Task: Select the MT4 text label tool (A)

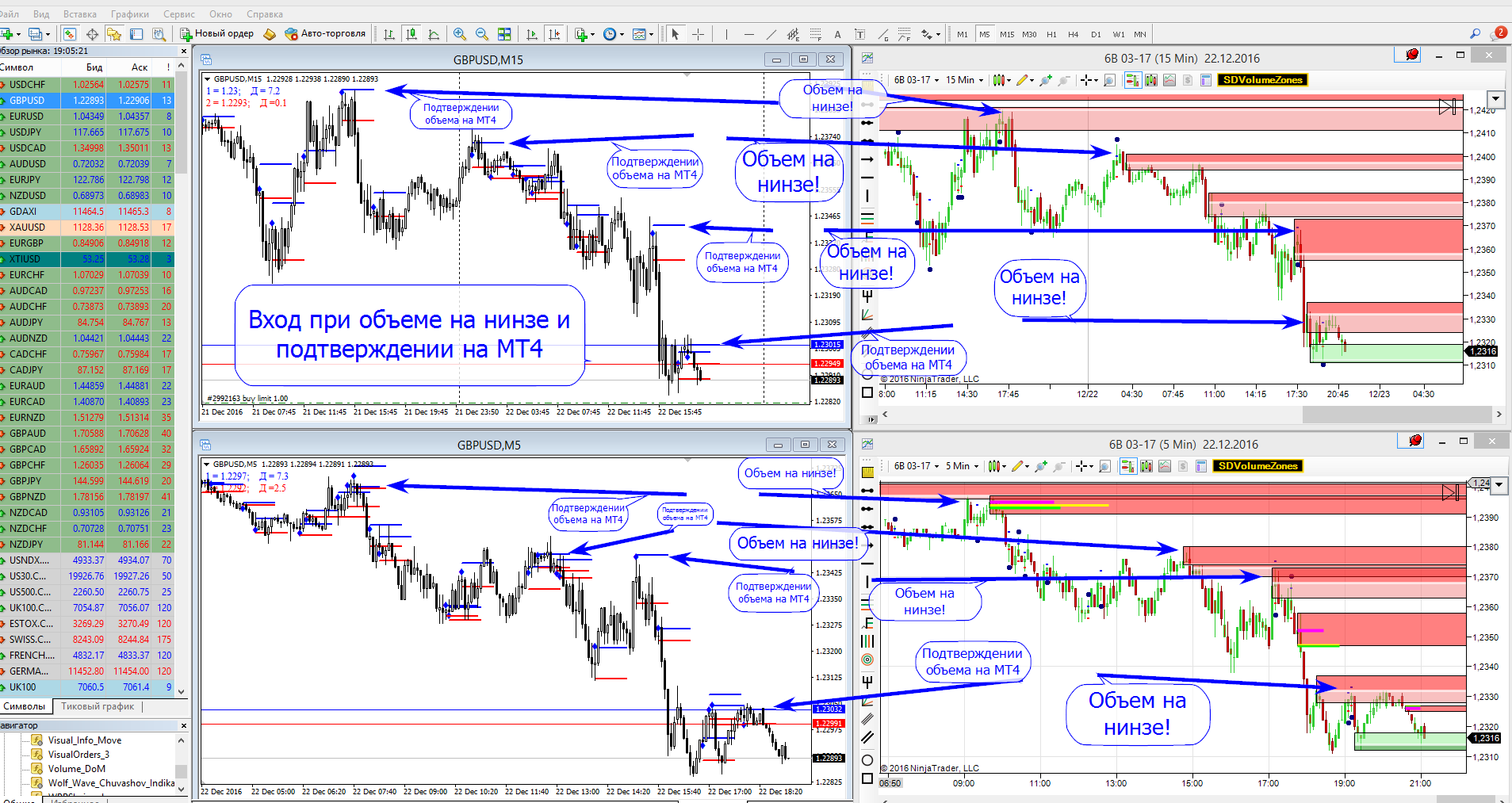Action: pos(837,34)
